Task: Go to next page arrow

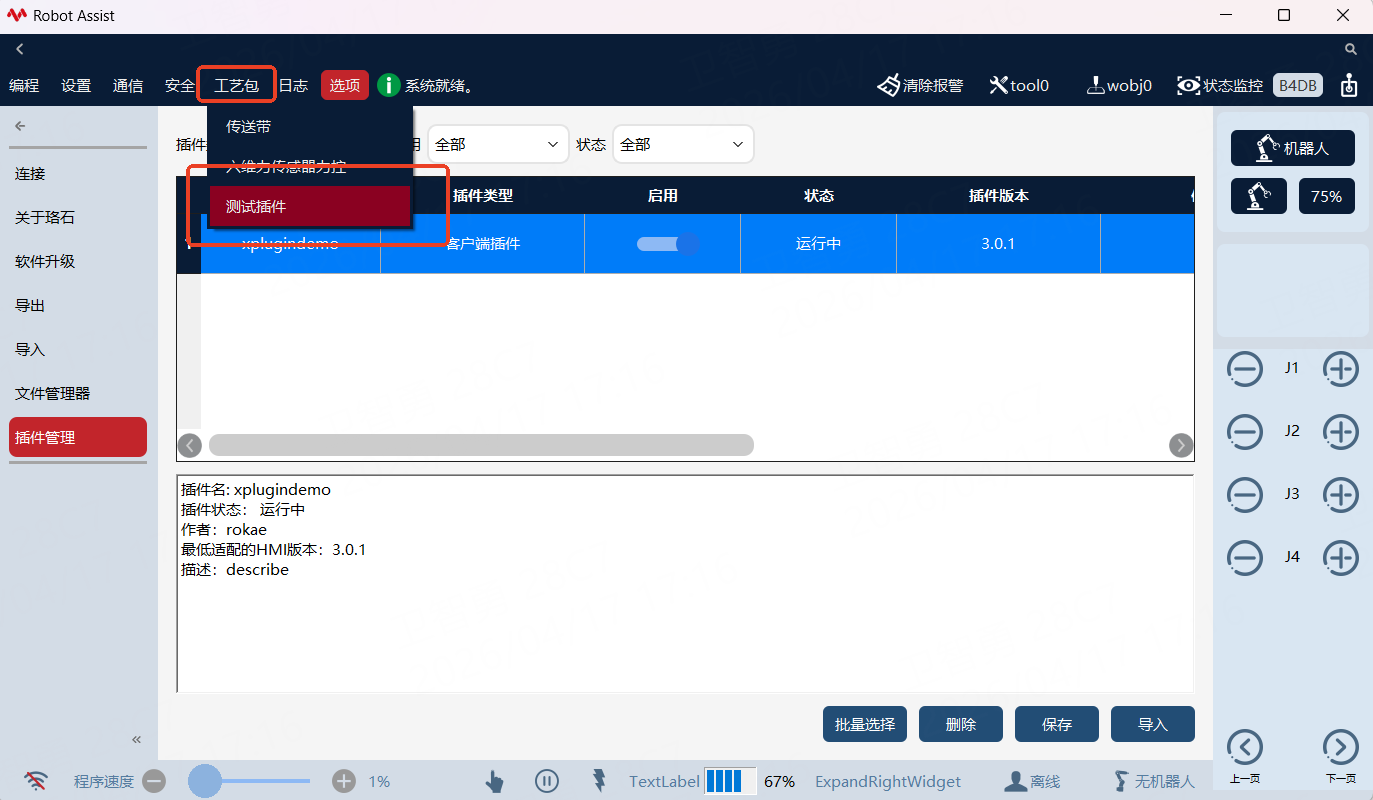Action: [1340, 747]
